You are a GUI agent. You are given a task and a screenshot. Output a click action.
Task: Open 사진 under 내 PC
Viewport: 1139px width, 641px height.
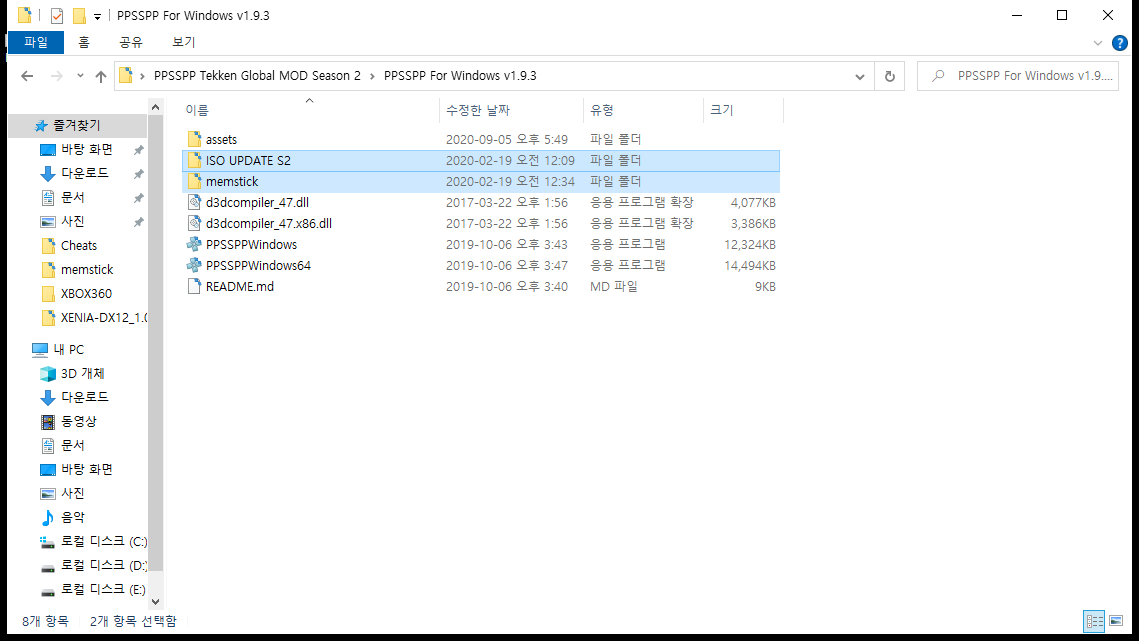coord(73,493)
